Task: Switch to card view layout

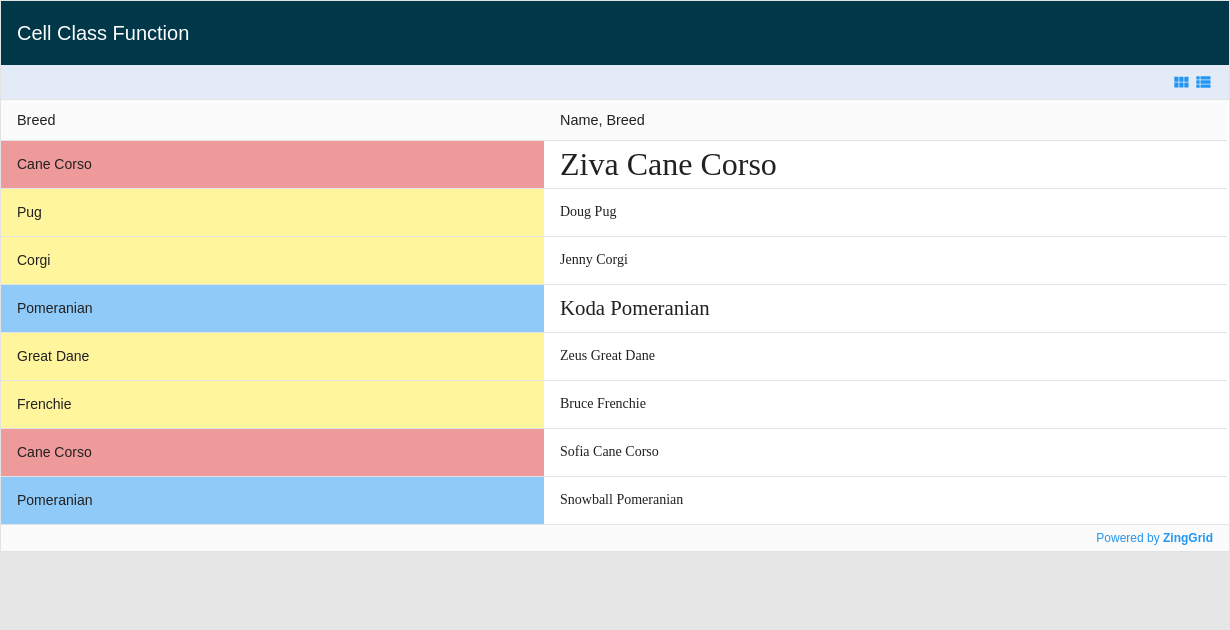Action: click(x=1181, y=82)
